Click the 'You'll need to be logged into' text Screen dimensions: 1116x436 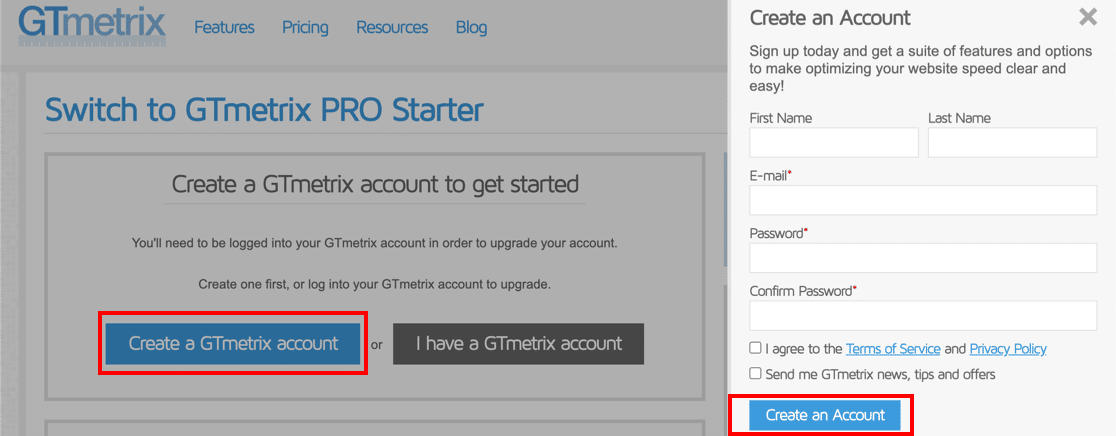(375, 243)
